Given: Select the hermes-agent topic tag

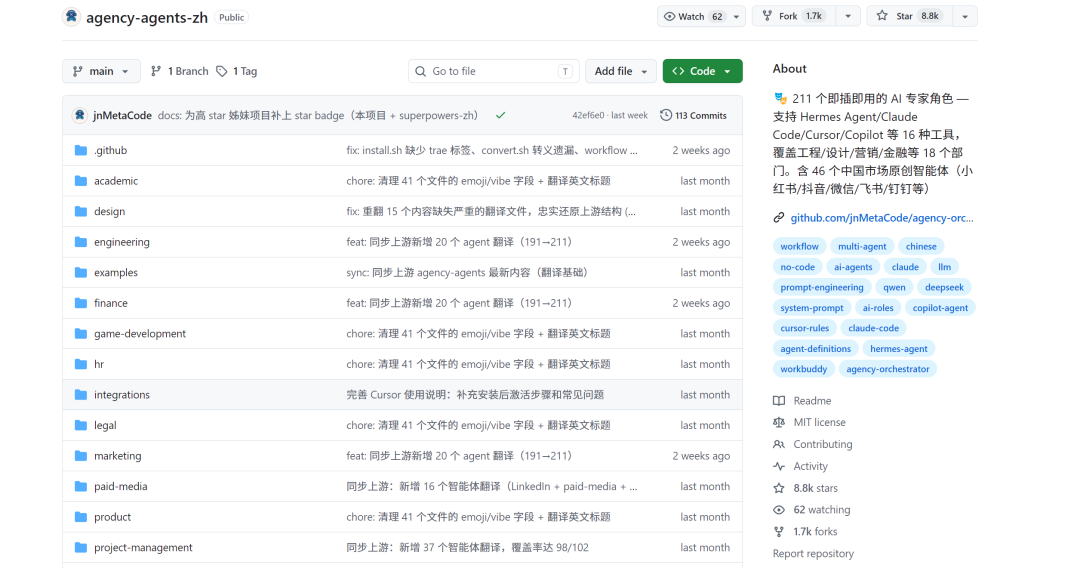Looking at the screenshot, I should click(898, 348).
